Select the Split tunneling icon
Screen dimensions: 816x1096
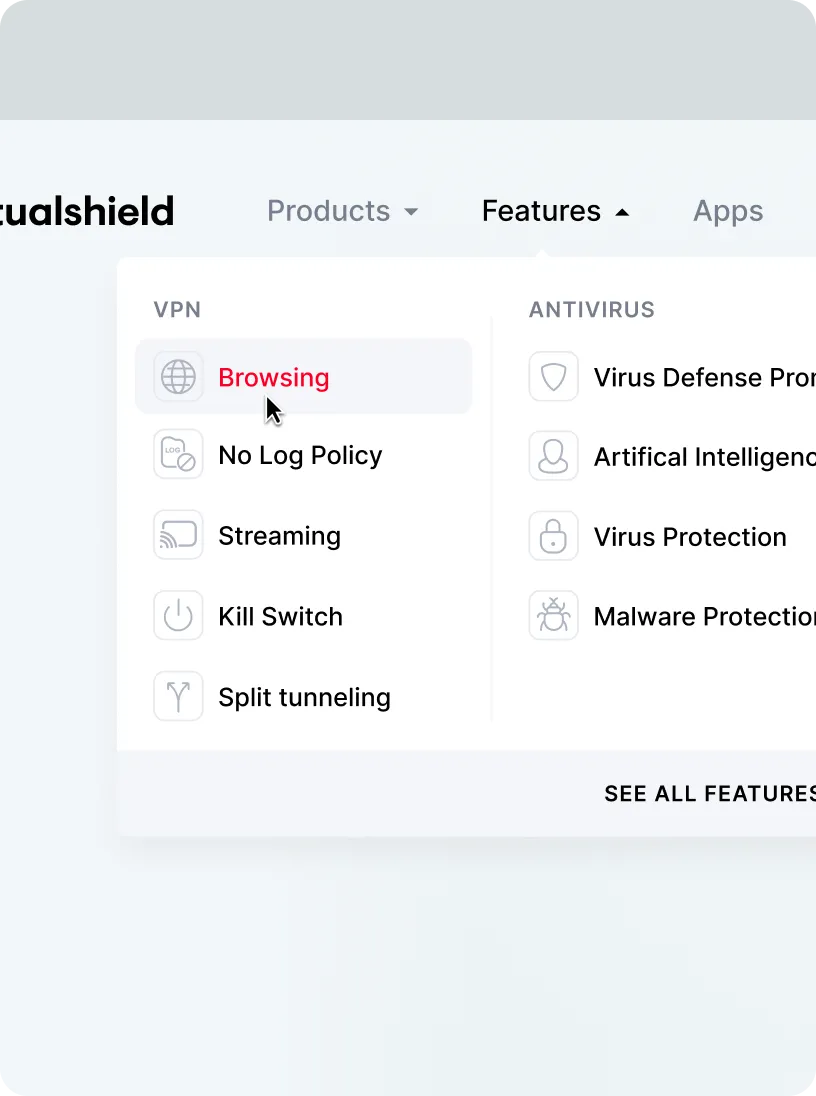tap(178, 696)
